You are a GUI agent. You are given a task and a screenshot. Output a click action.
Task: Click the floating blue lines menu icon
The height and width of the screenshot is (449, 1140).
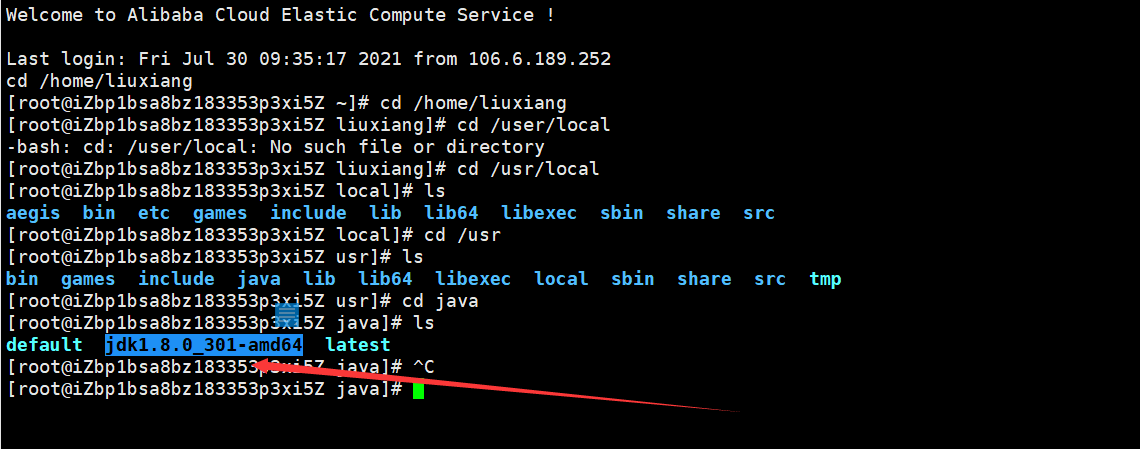287,316
